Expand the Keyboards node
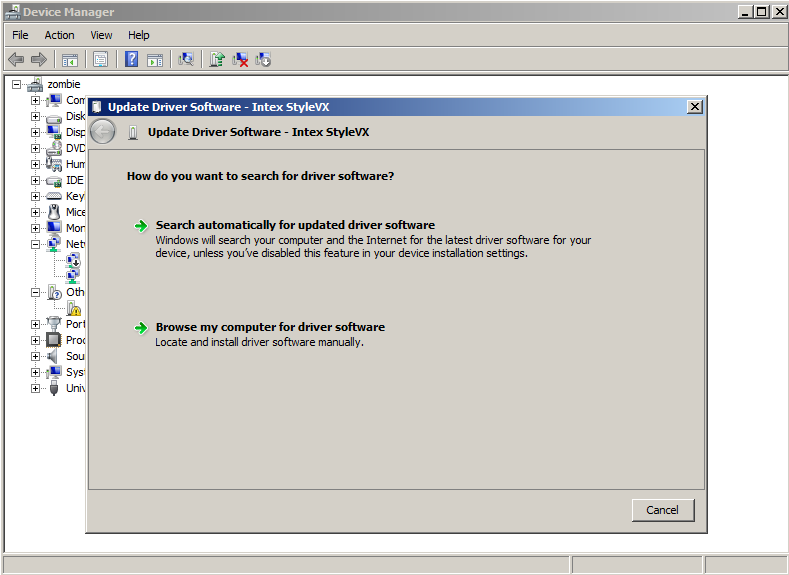Screen dimensions: 789x575 35,196
